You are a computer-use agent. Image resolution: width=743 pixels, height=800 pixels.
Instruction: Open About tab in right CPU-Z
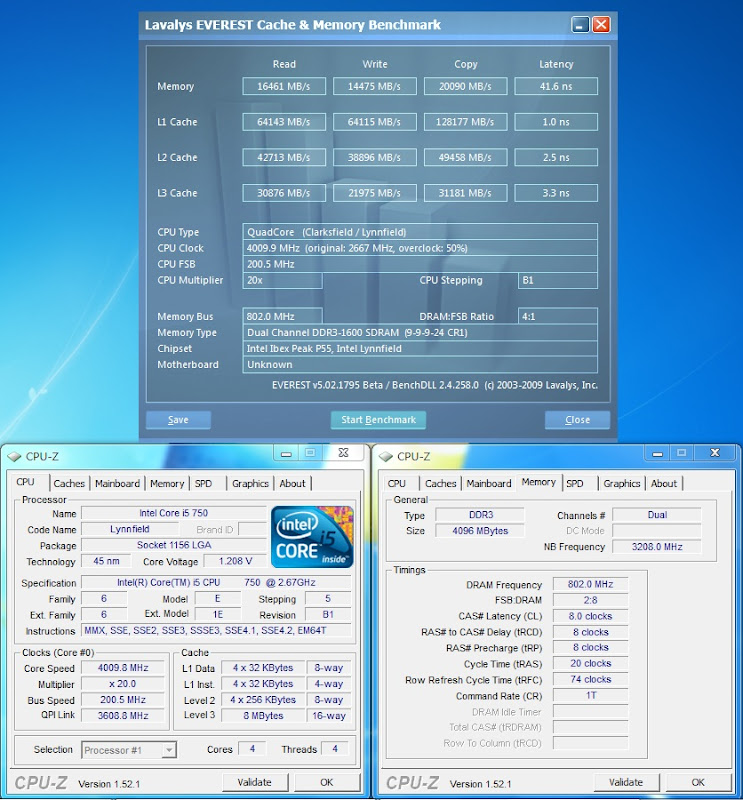664,484
